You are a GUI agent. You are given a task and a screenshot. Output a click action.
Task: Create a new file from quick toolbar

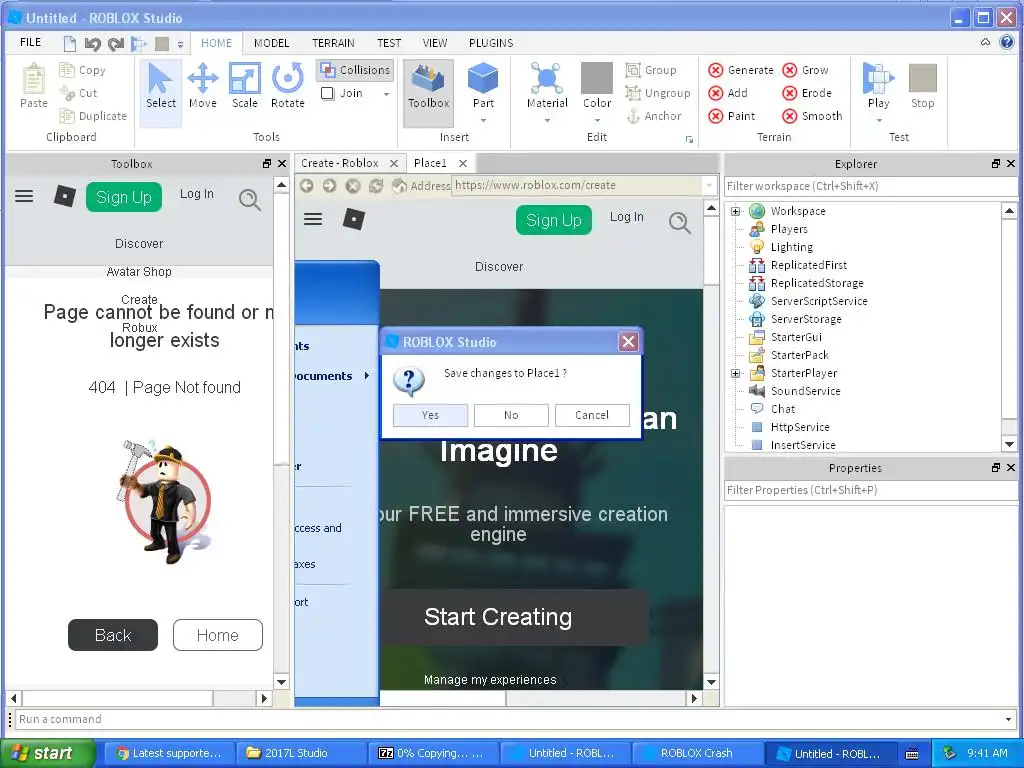pyautogui.click(x=69, y=44)
